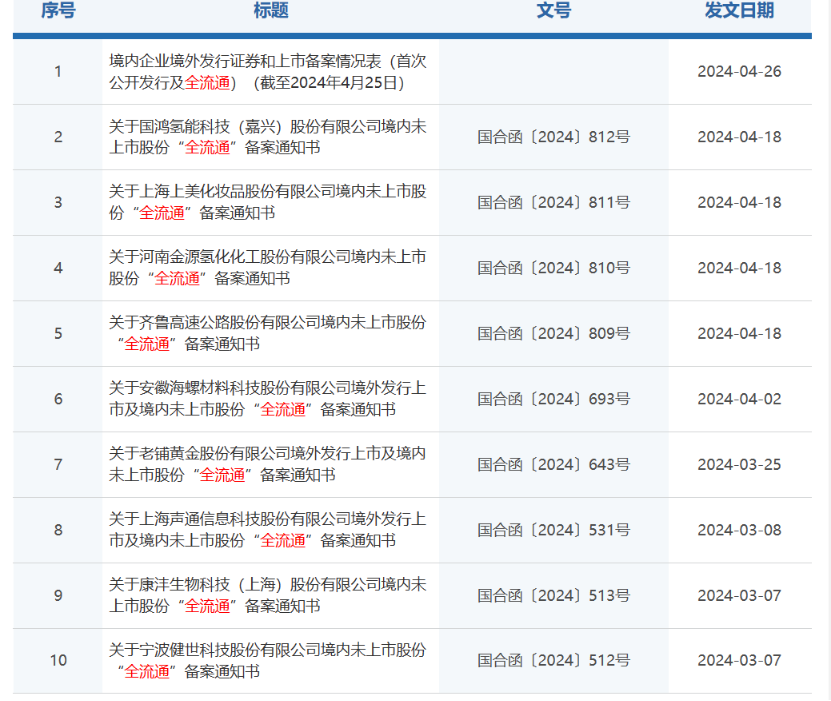Viewport: 831px width, 701px height.
Task: Select document number 国合函〔2024〕812号
Action: pyautogui.click(x=554, y=137)
